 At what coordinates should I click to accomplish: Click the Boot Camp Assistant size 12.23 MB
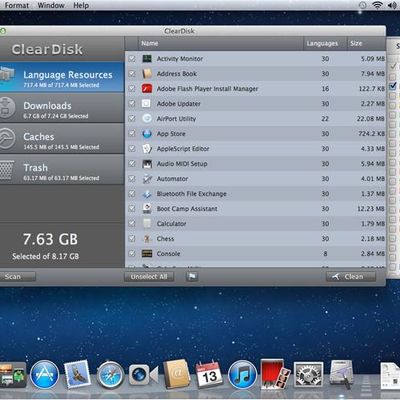[371, 209]
